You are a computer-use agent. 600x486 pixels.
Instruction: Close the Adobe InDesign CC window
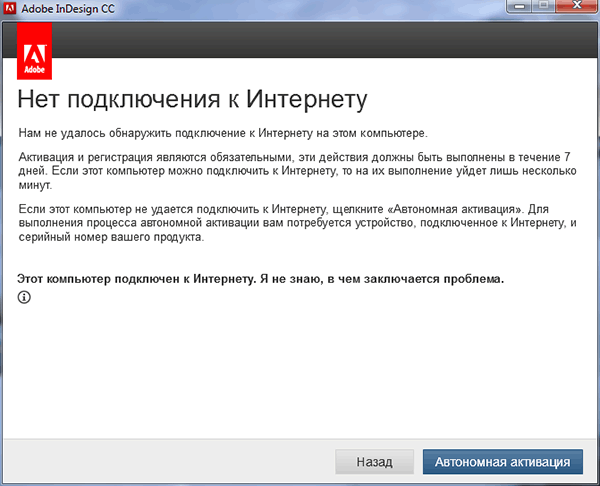(577, 6)
